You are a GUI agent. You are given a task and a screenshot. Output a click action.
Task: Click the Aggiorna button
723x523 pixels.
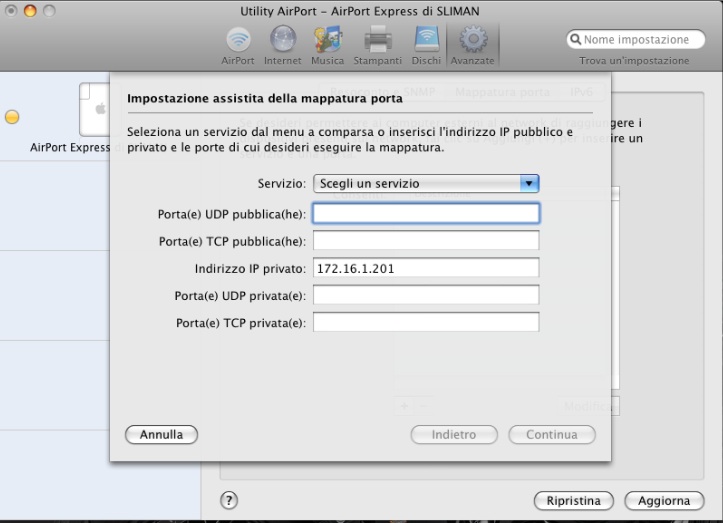[664, 500]
